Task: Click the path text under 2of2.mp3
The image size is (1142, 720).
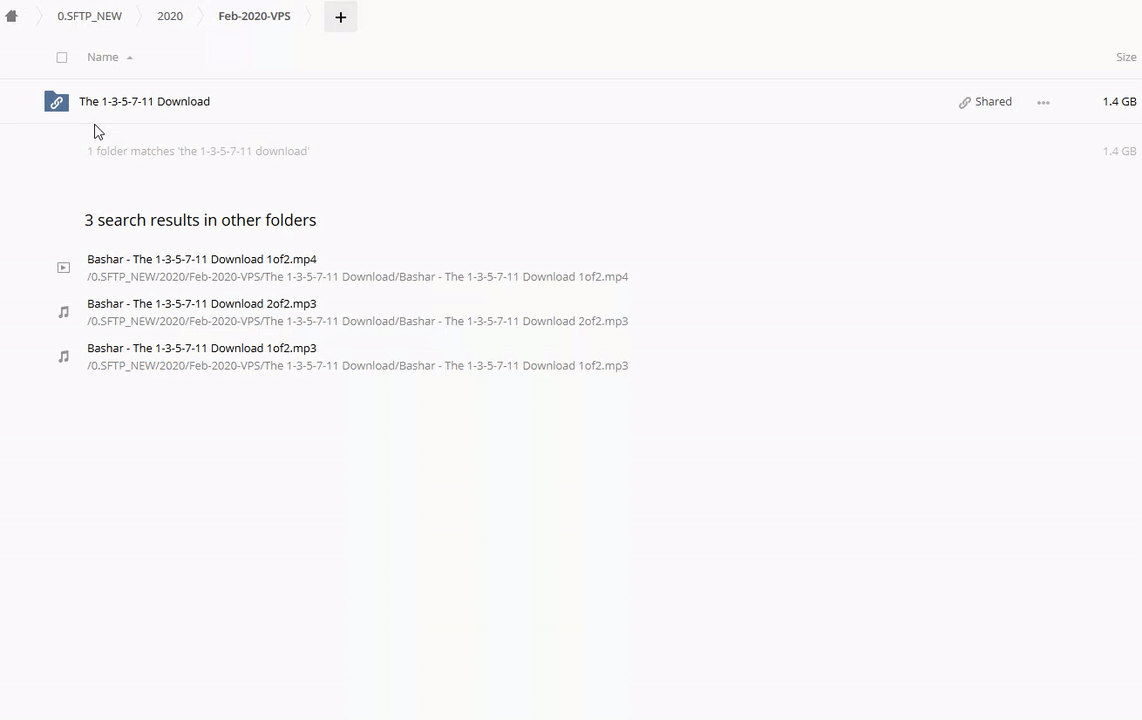Action: click(x=358, y=321)
